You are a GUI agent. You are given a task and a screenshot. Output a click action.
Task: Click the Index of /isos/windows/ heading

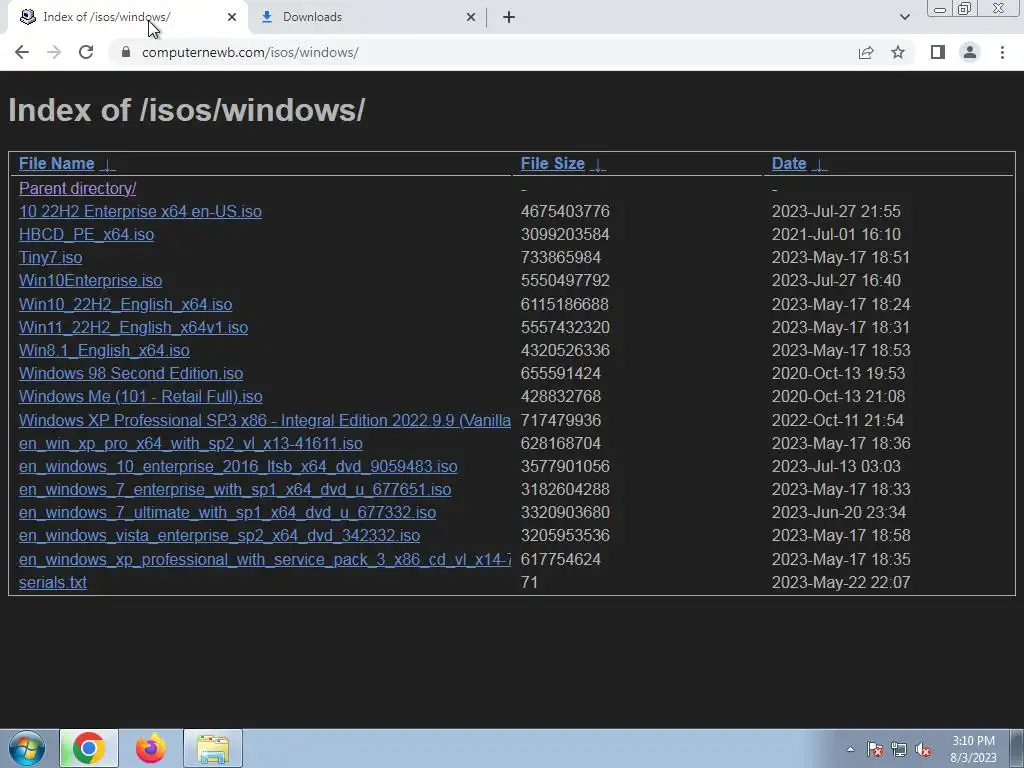[x=187, y=110]
